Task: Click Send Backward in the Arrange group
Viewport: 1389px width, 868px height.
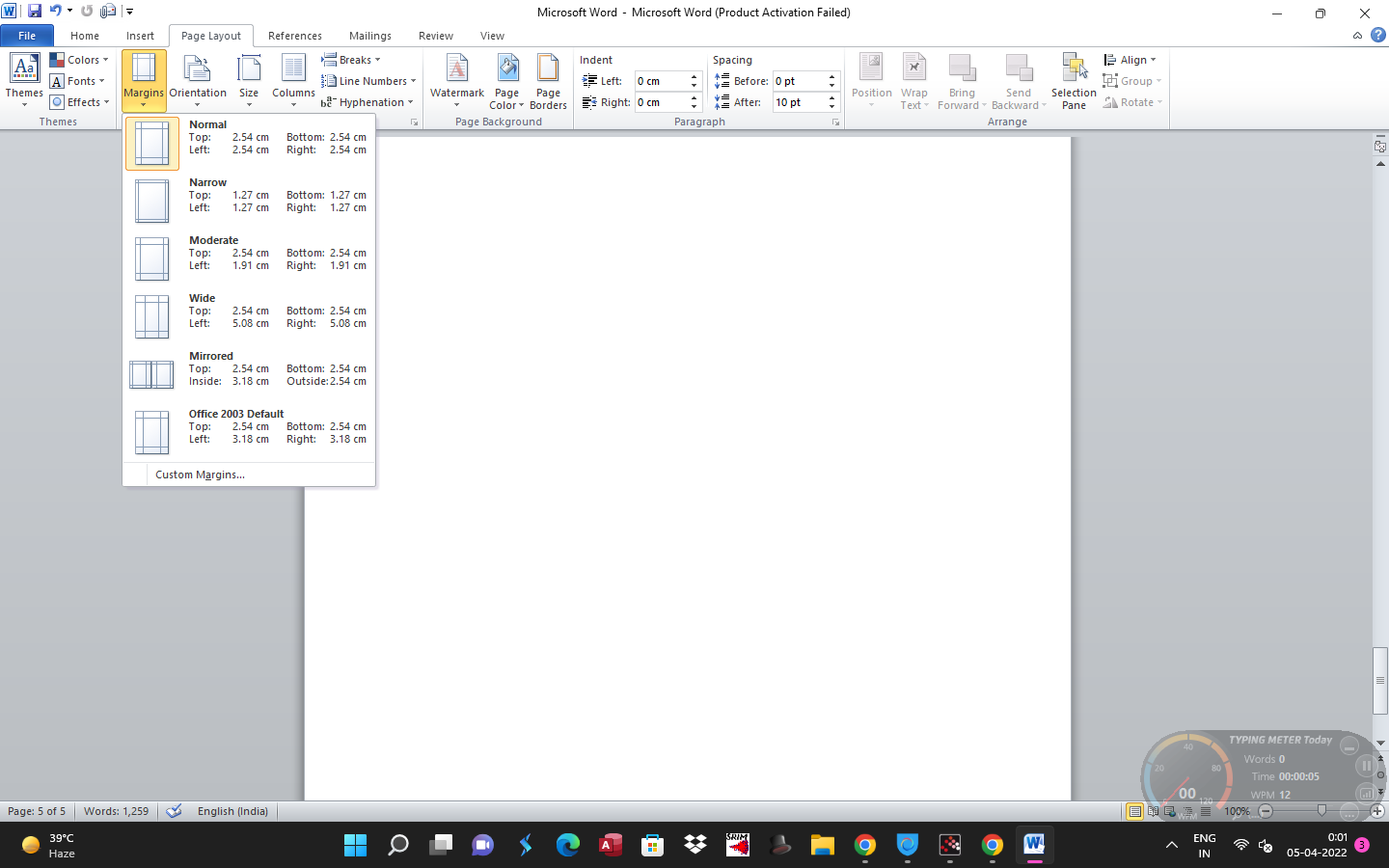Action: pos(1019,80)
